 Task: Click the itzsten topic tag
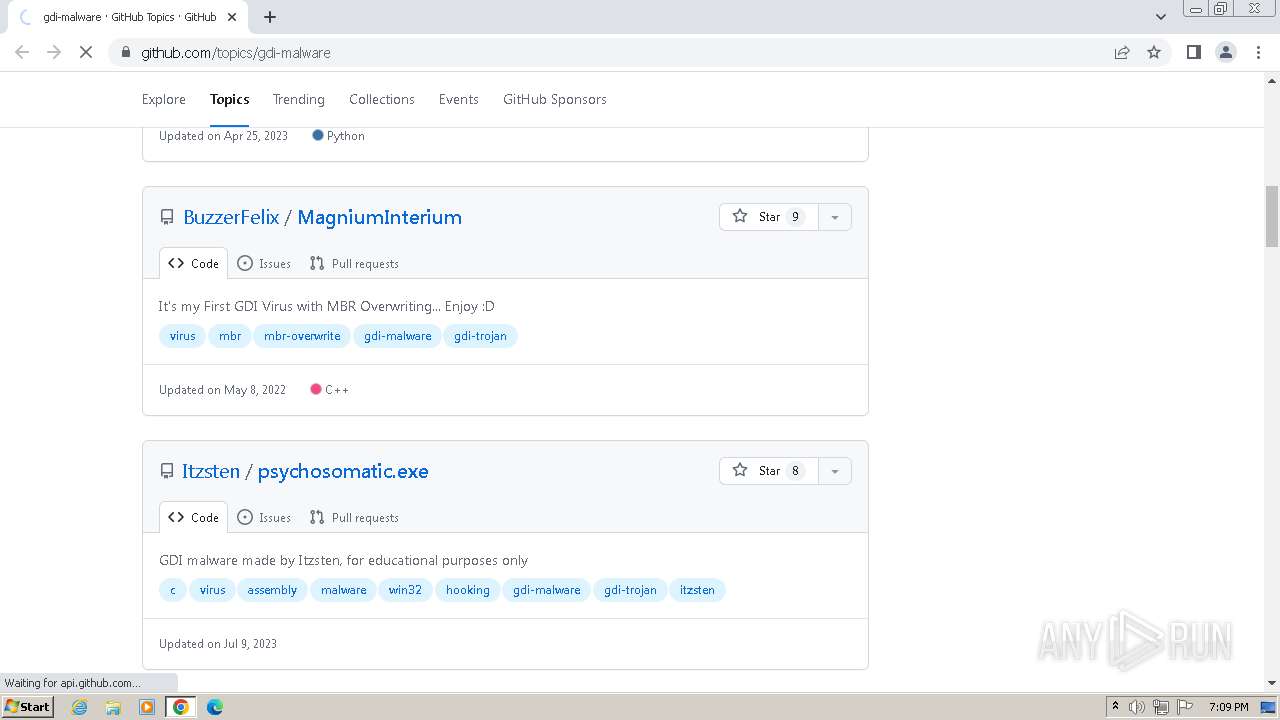coord(697,590)
